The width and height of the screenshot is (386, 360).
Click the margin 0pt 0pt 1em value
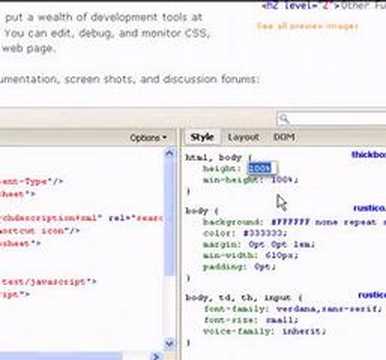(280, 244)
